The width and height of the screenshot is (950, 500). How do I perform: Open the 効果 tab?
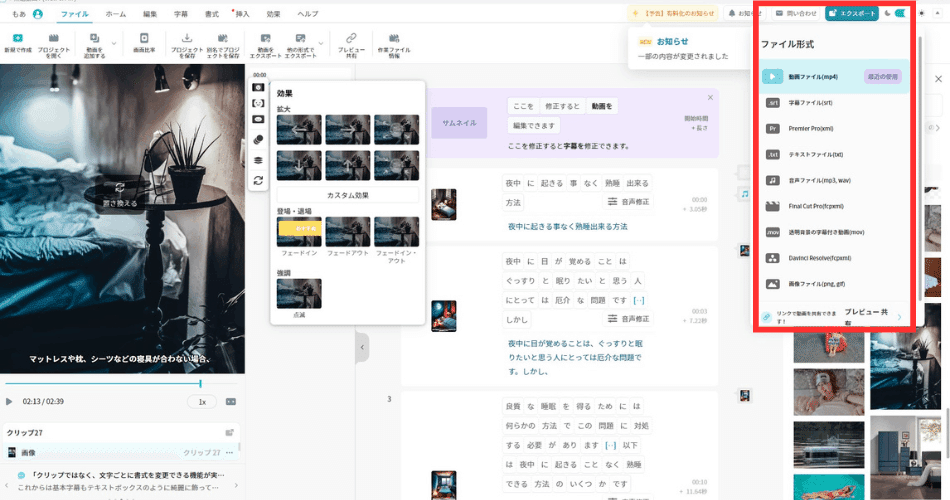coord(273,14)
